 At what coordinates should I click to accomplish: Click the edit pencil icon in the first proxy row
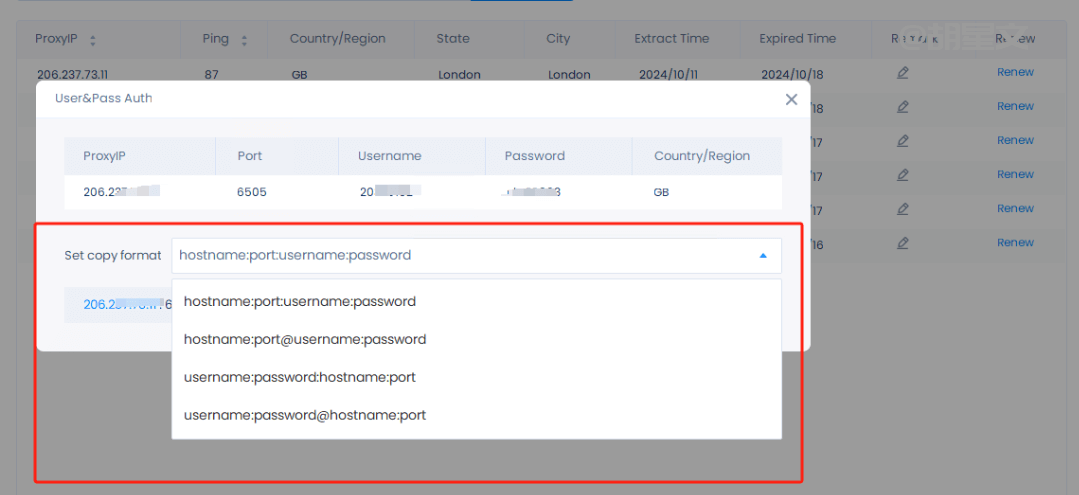click(x=903, y=72)
